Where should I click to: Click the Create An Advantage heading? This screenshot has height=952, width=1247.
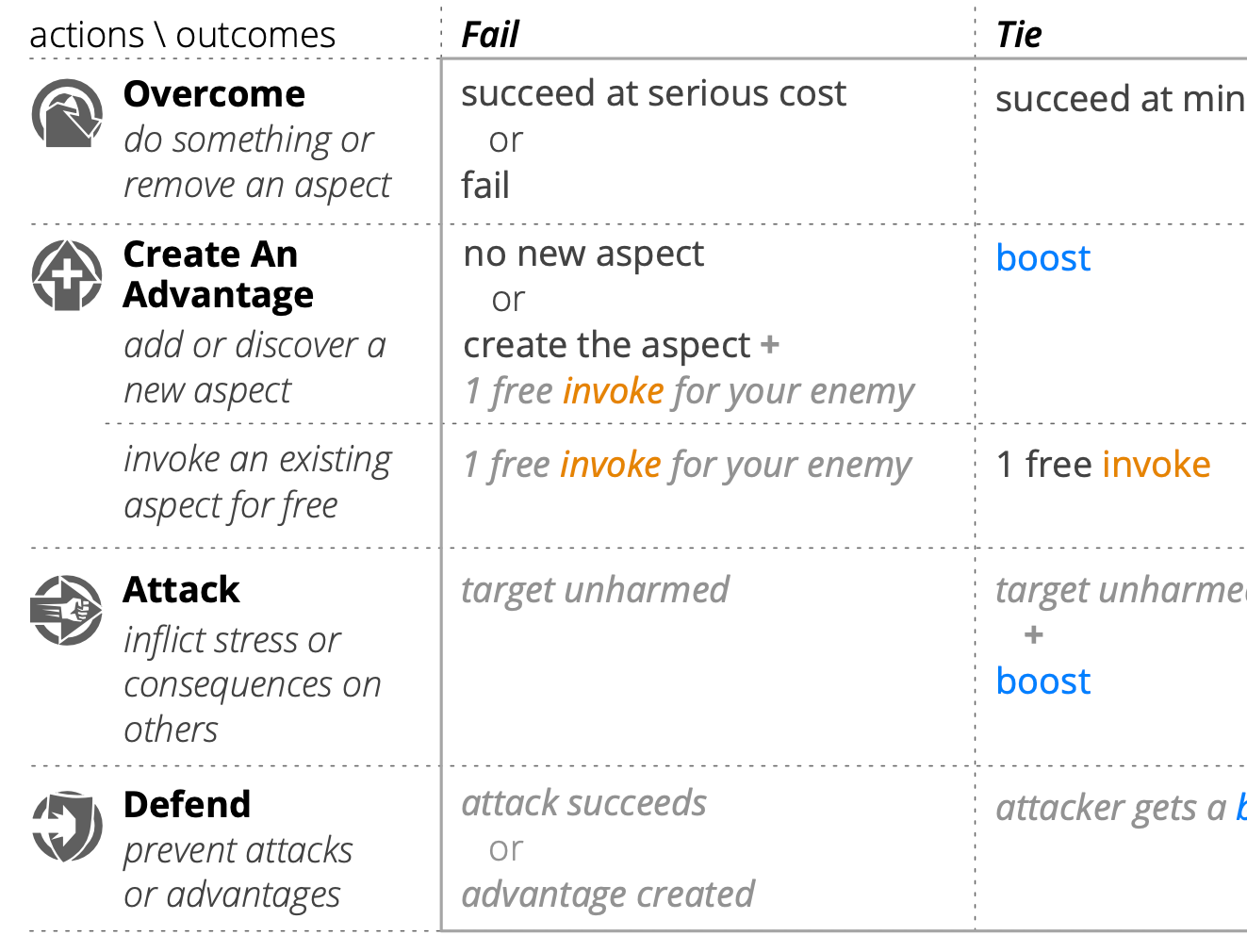click(218, 274)
